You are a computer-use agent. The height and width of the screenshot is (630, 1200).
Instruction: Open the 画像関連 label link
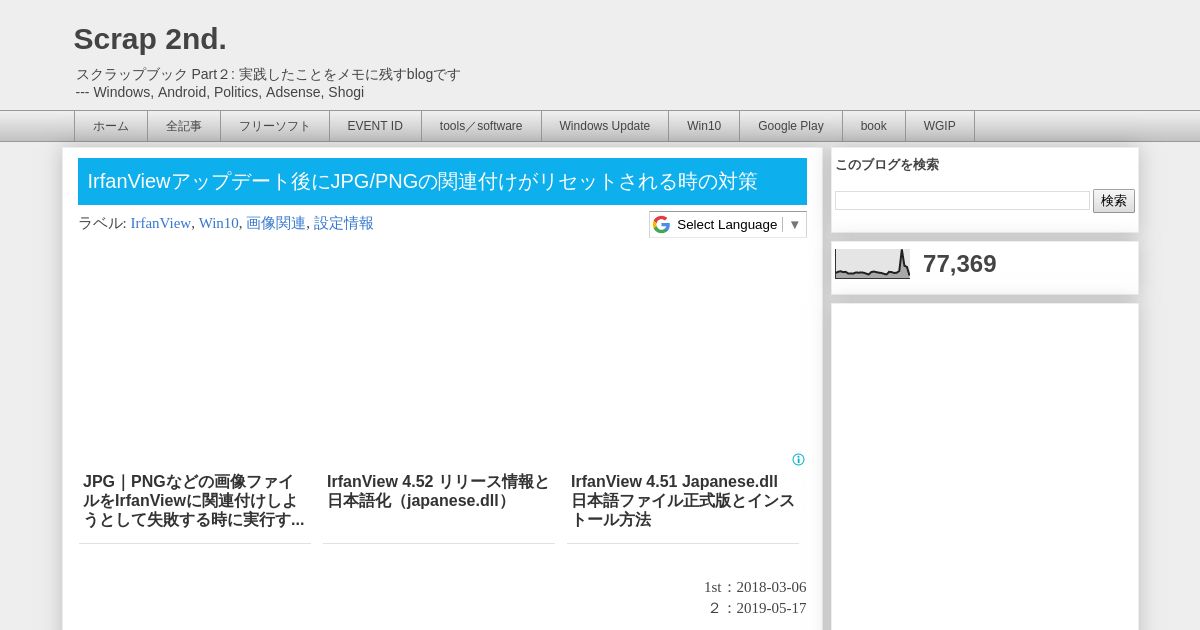(276, 223)
